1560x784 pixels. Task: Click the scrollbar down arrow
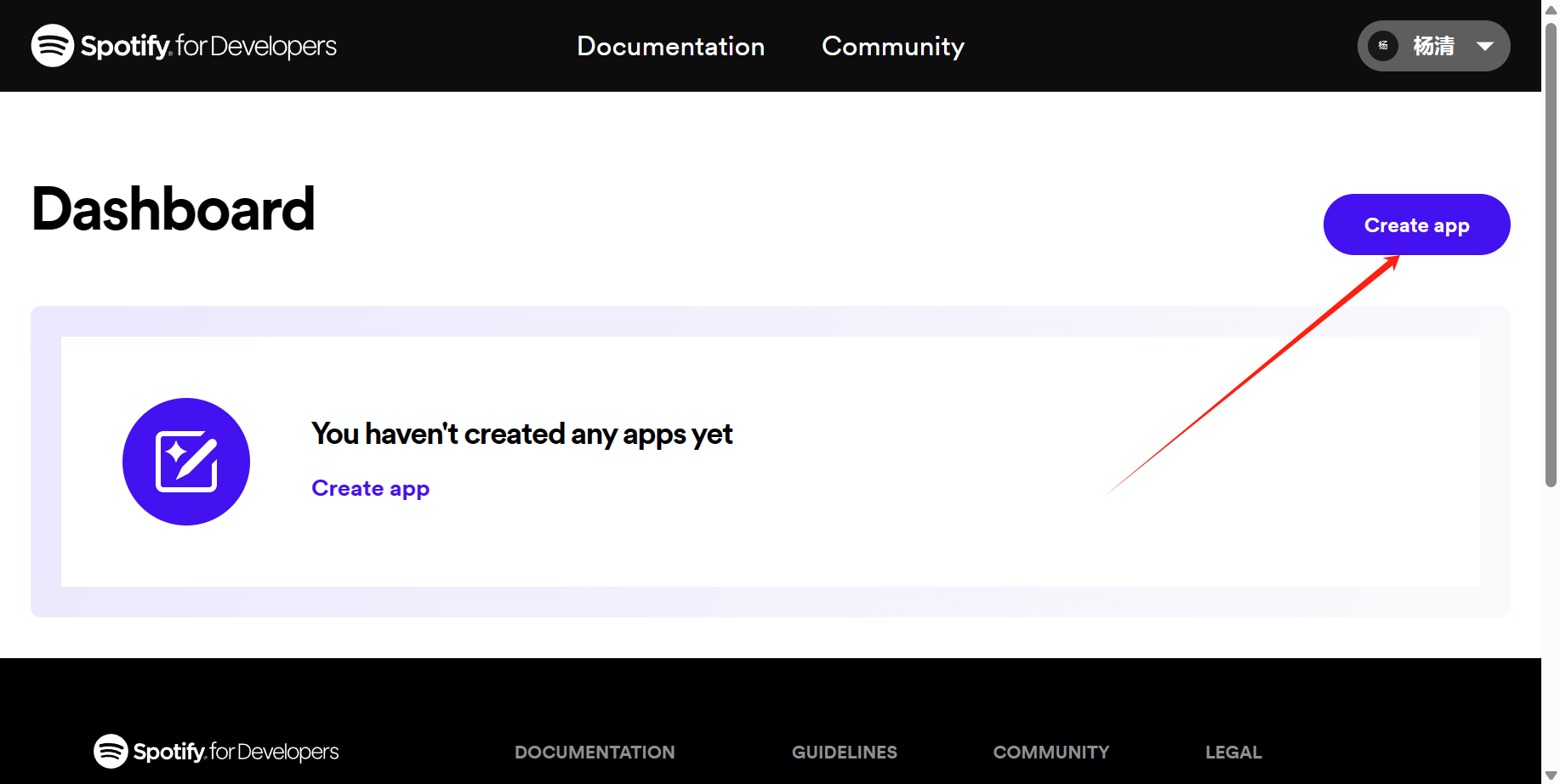coord(1551,775)
